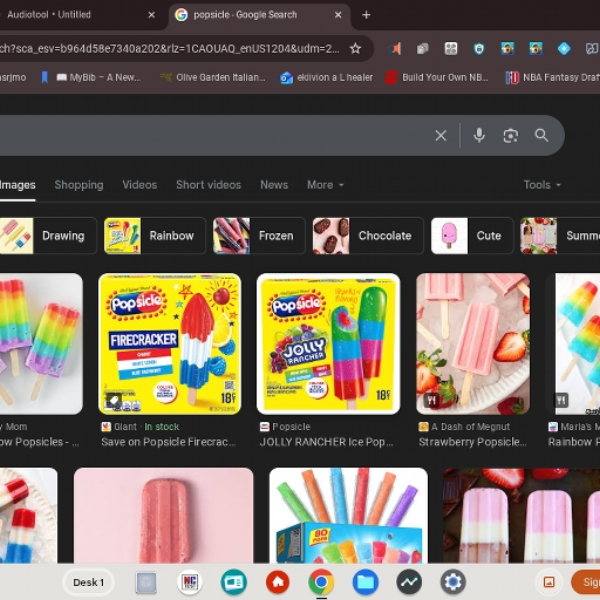Open the Jolly Rancher Popsicle box image
This screenshot has width=600, height=600.
pos(328,344)
